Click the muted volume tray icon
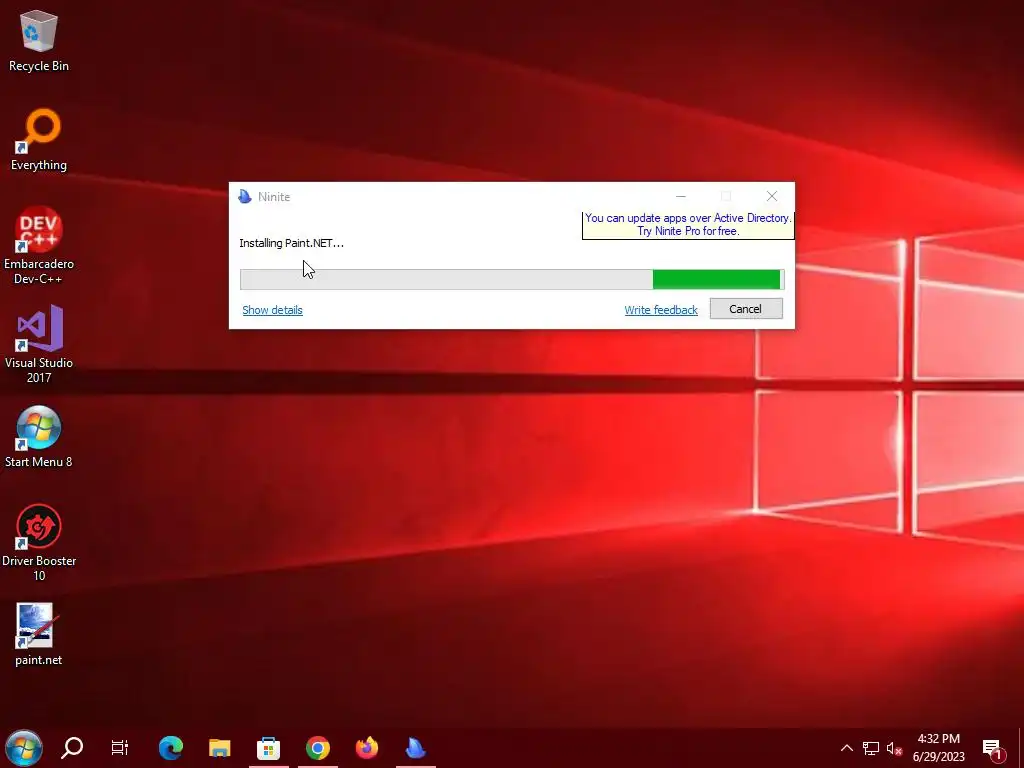This screenshot has height=768, width=1024. coord(895,748)
